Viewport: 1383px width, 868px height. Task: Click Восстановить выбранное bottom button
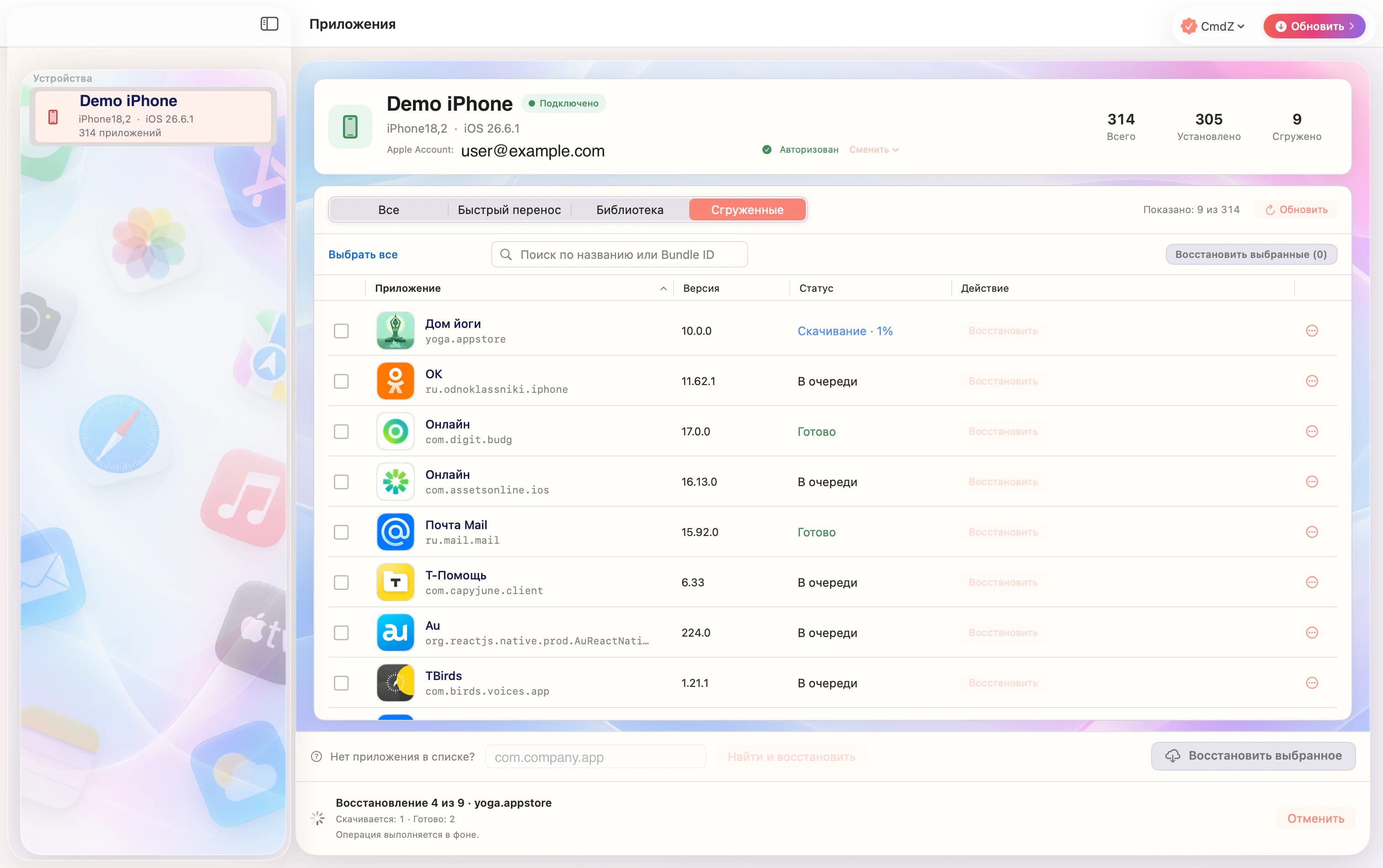pos(1253,756)
